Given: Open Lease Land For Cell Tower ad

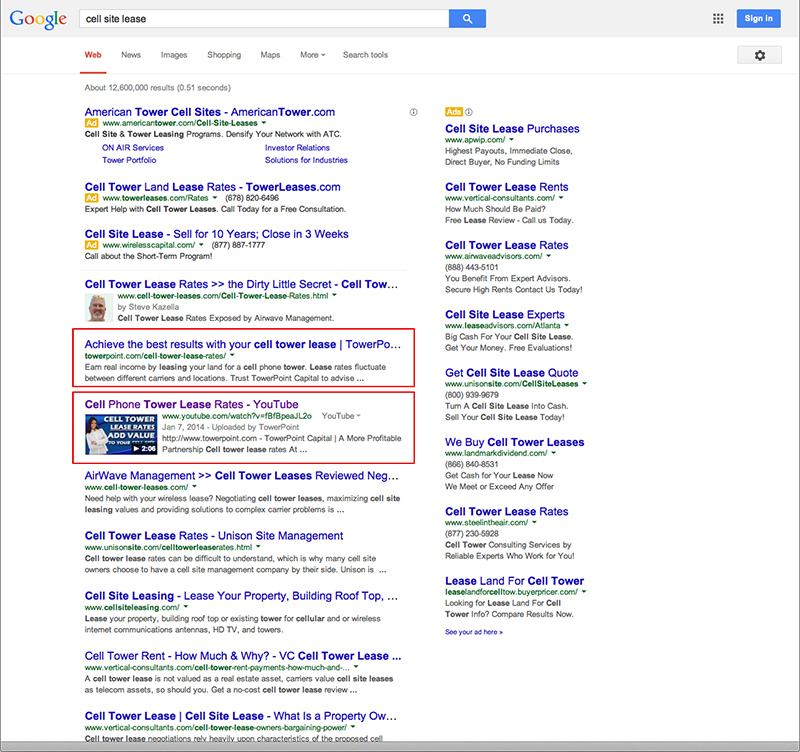Looking at the screenshot, I should tap(515, 581).
